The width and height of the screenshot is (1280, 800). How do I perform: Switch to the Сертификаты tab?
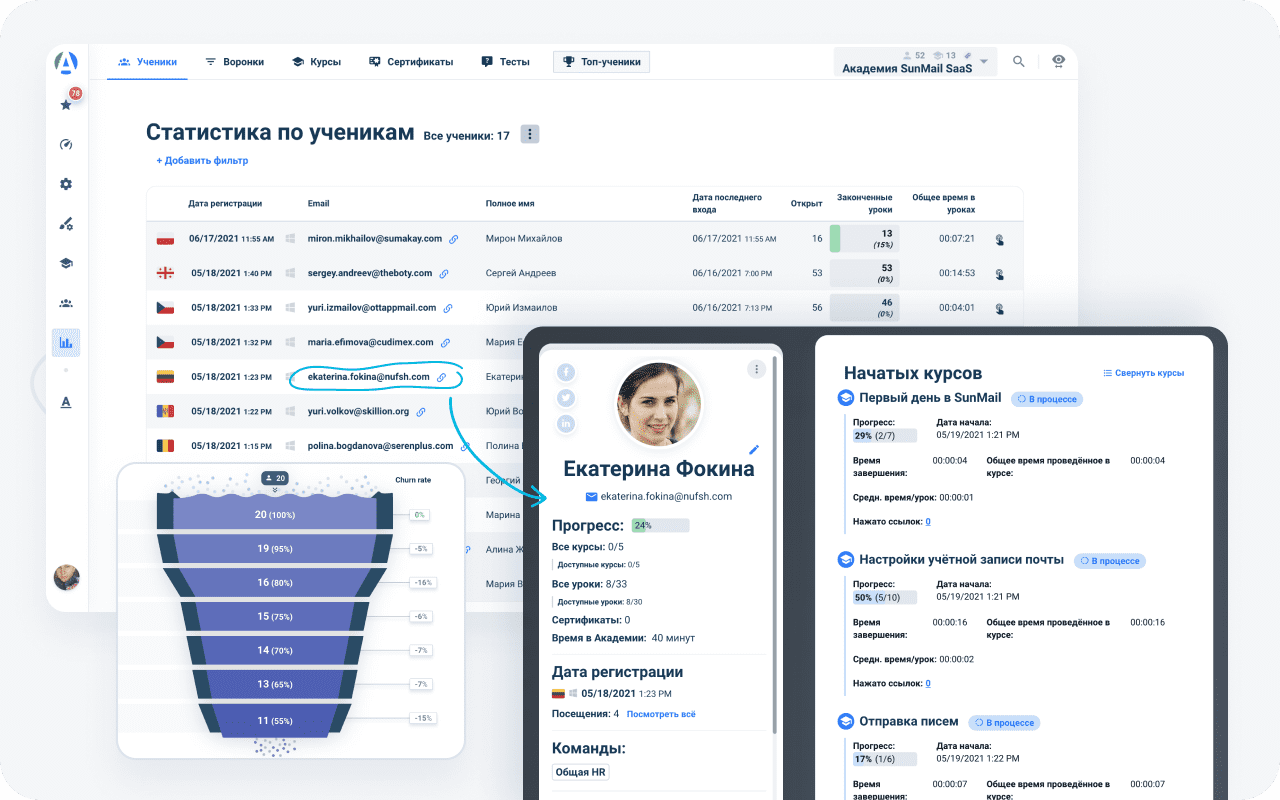pos(411,62)
